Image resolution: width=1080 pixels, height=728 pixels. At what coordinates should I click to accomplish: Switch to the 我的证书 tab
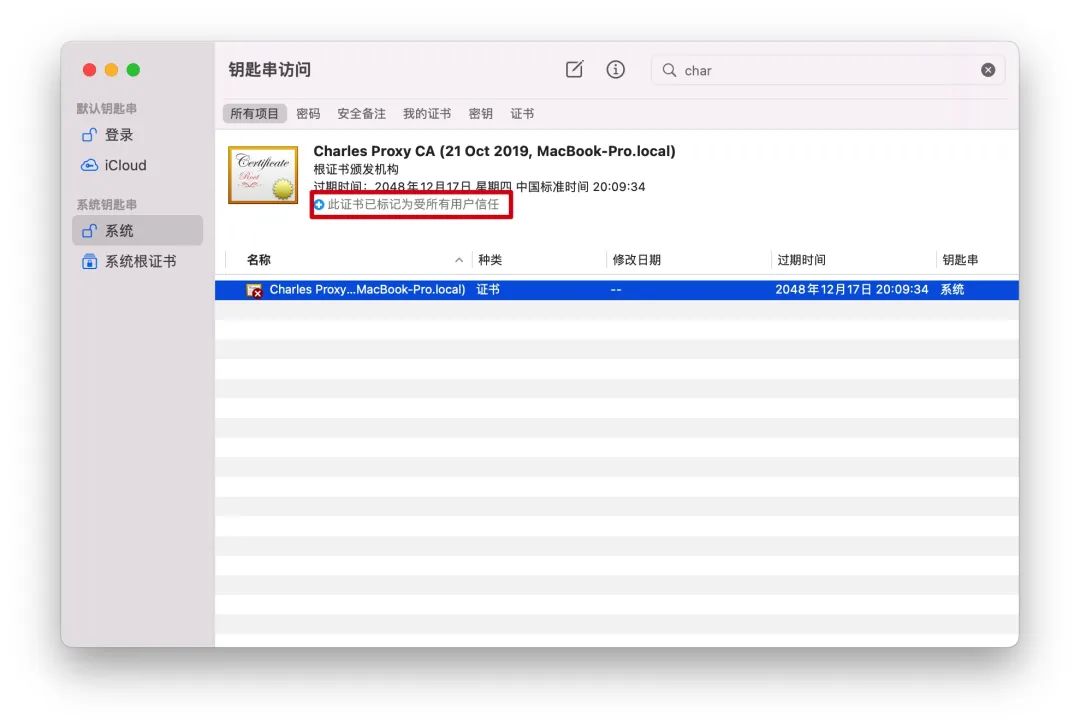click(x=427, y=114)
